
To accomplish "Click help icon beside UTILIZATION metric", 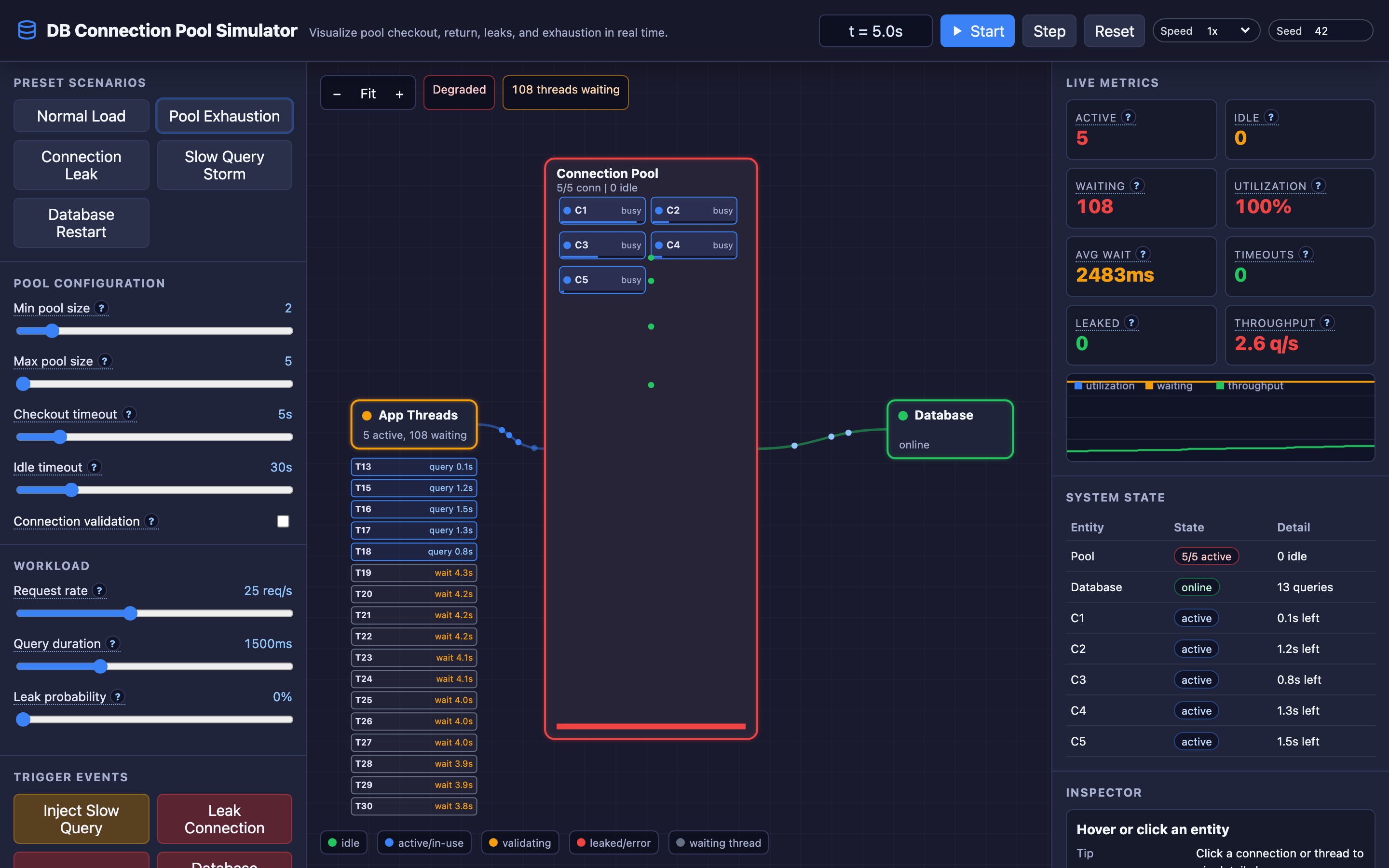I will click(1318, 186).
